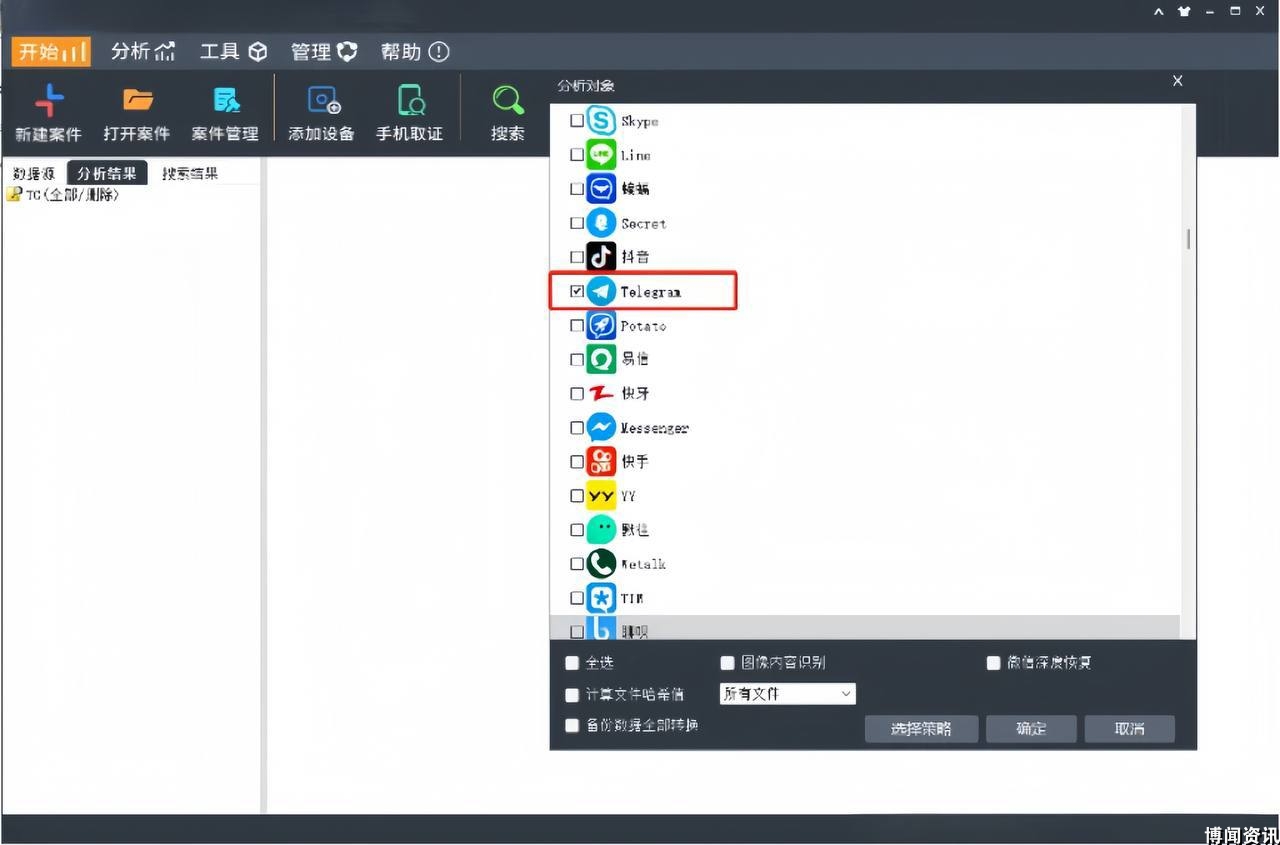
Task: Click the 蝙蝠 app icon
Action: 601,189
